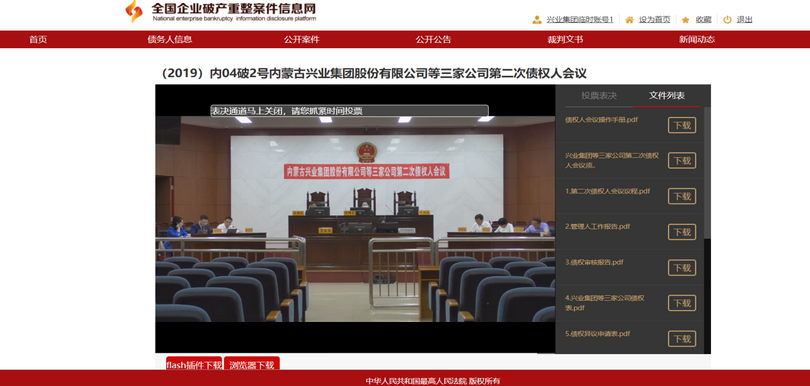Click file name 3.债权审核报告.pdf
The width and height of the screenshot is (810, 386).
click(594, 262)
